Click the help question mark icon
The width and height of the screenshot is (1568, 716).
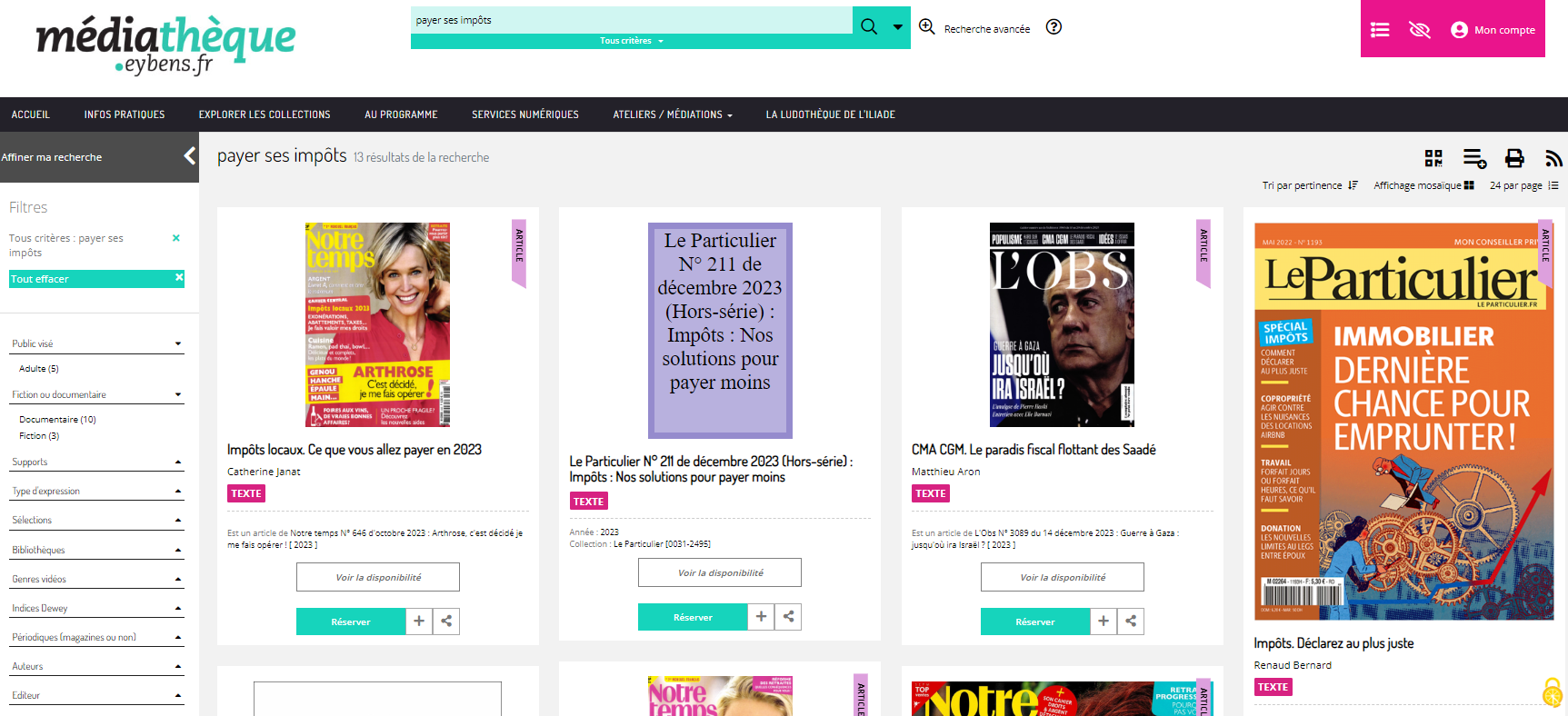(x=1054, y=26)
